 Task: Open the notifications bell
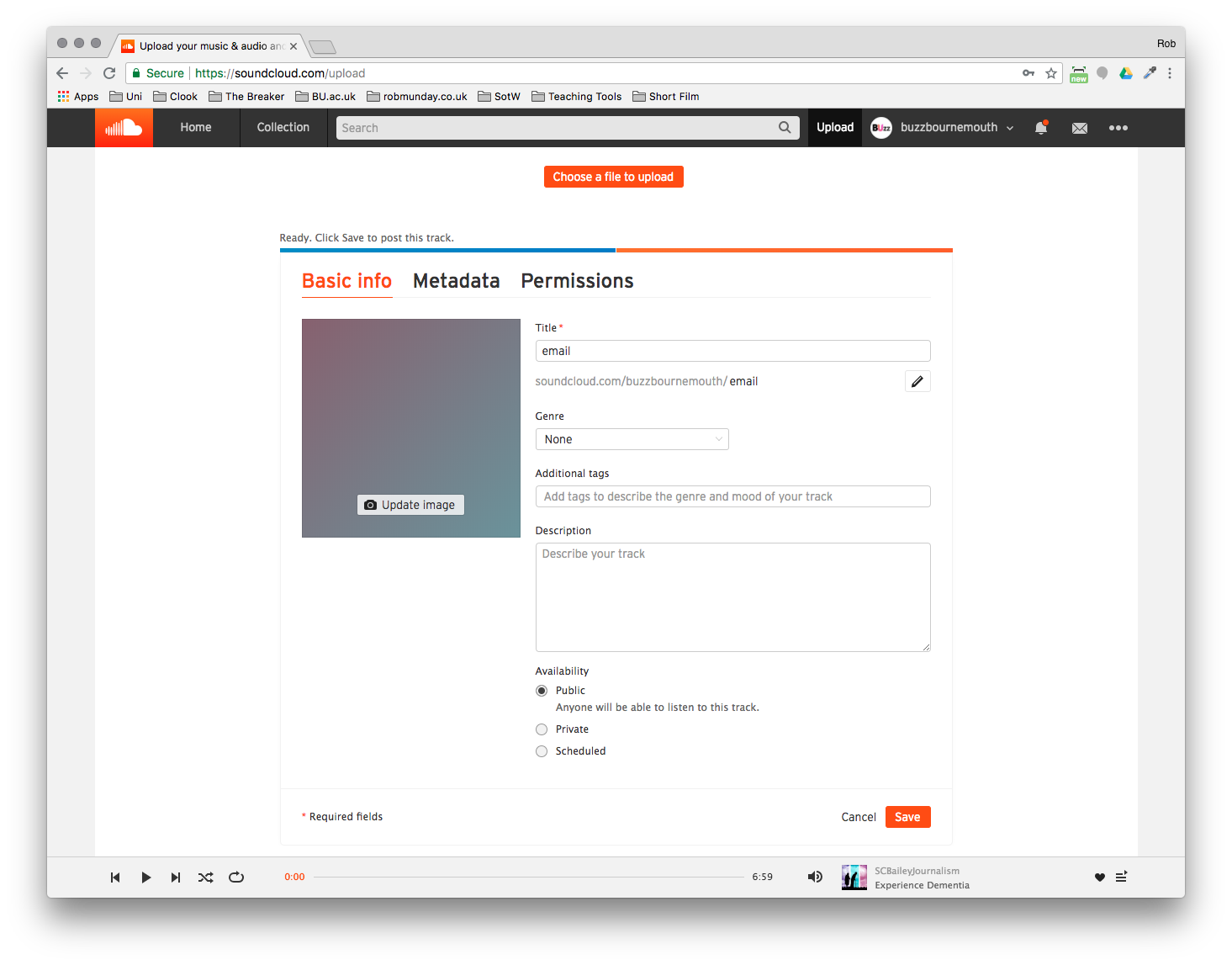point(1041,128)
